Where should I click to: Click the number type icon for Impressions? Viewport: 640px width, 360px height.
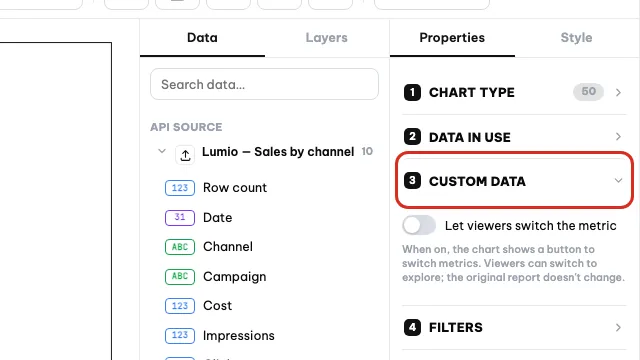(180, 336)
